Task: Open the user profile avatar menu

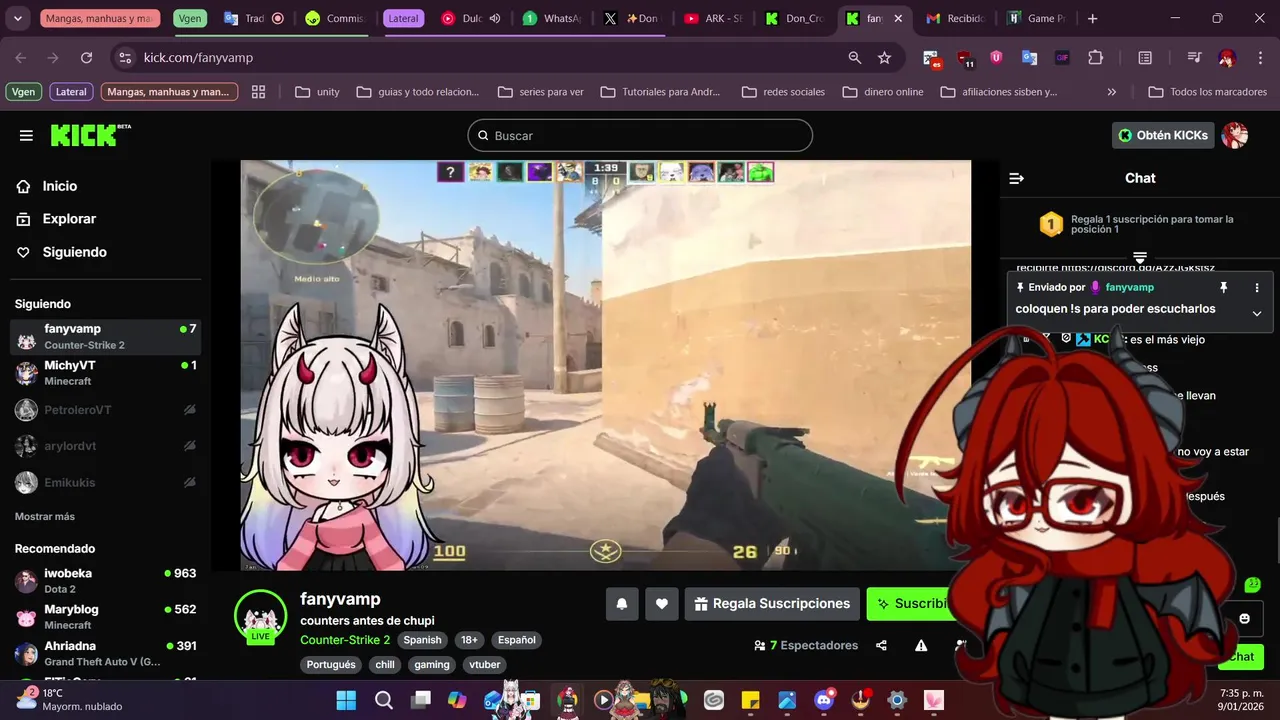Action: (1235, 135)
